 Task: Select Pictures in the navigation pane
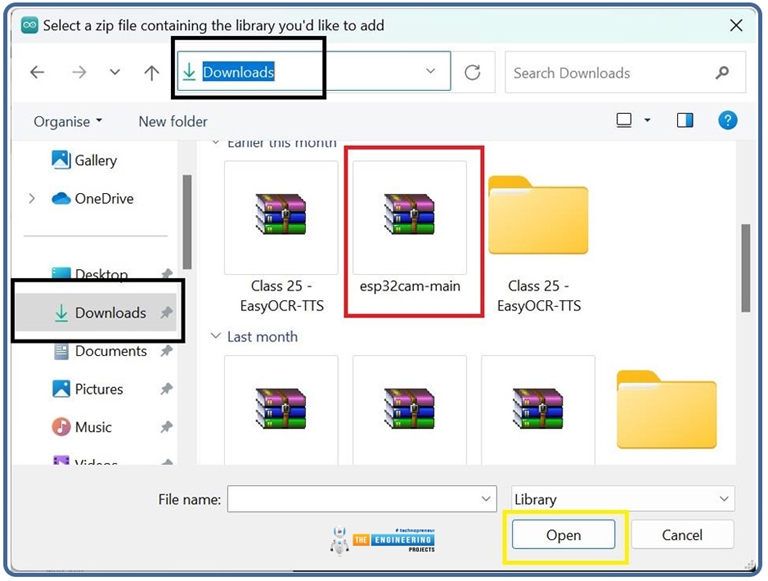(x=99, y=389)
